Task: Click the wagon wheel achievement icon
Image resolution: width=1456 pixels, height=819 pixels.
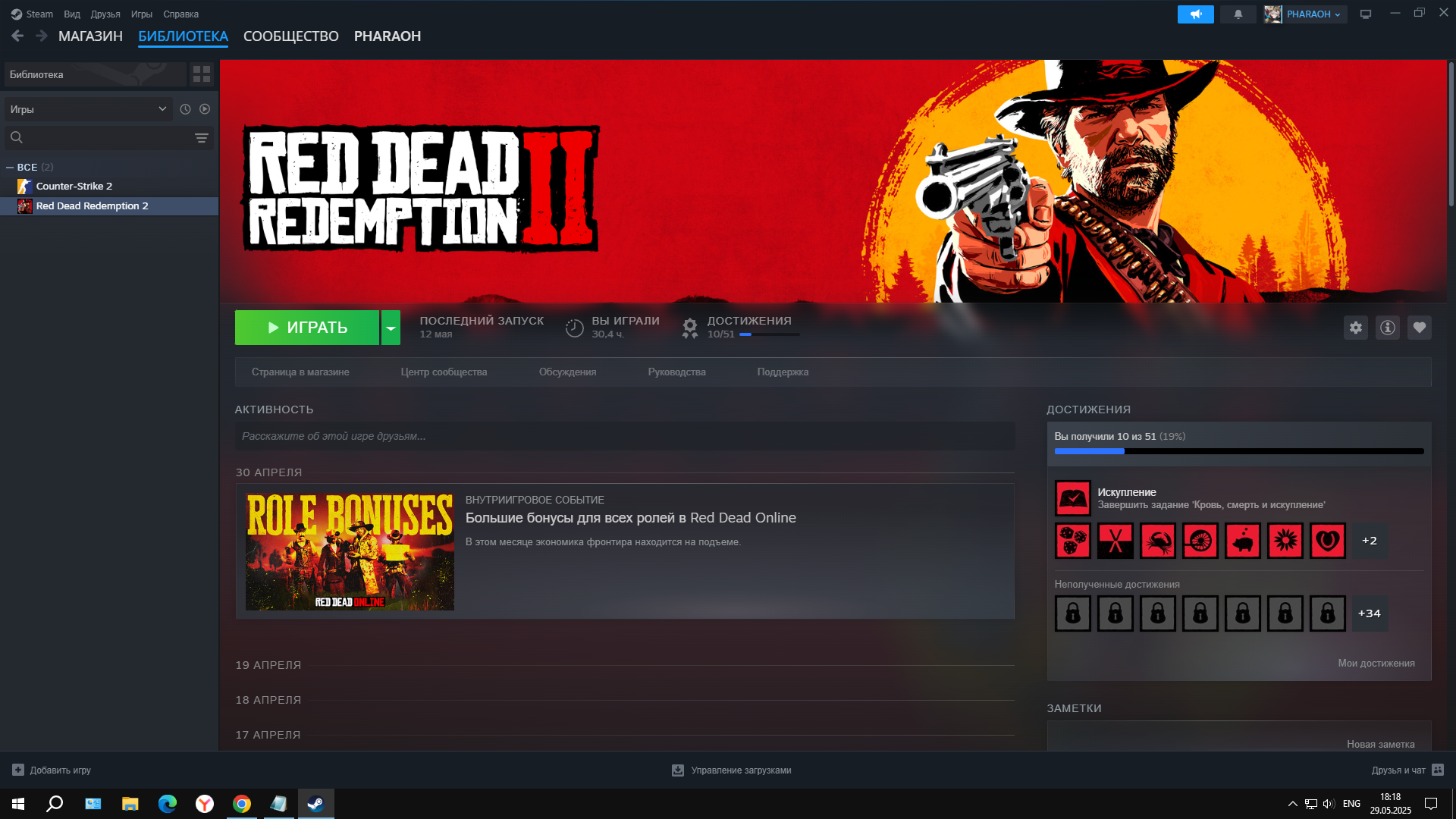Action: 1200,541
